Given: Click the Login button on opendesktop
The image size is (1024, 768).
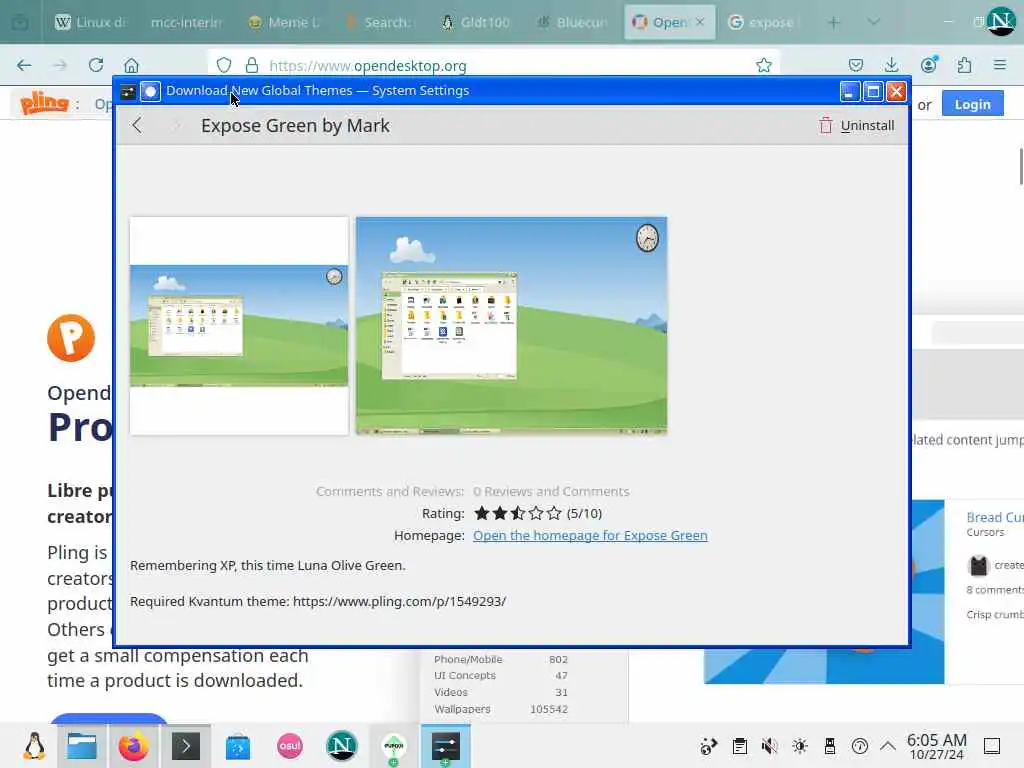Looking at the screenshot, I should click(972, 104).
